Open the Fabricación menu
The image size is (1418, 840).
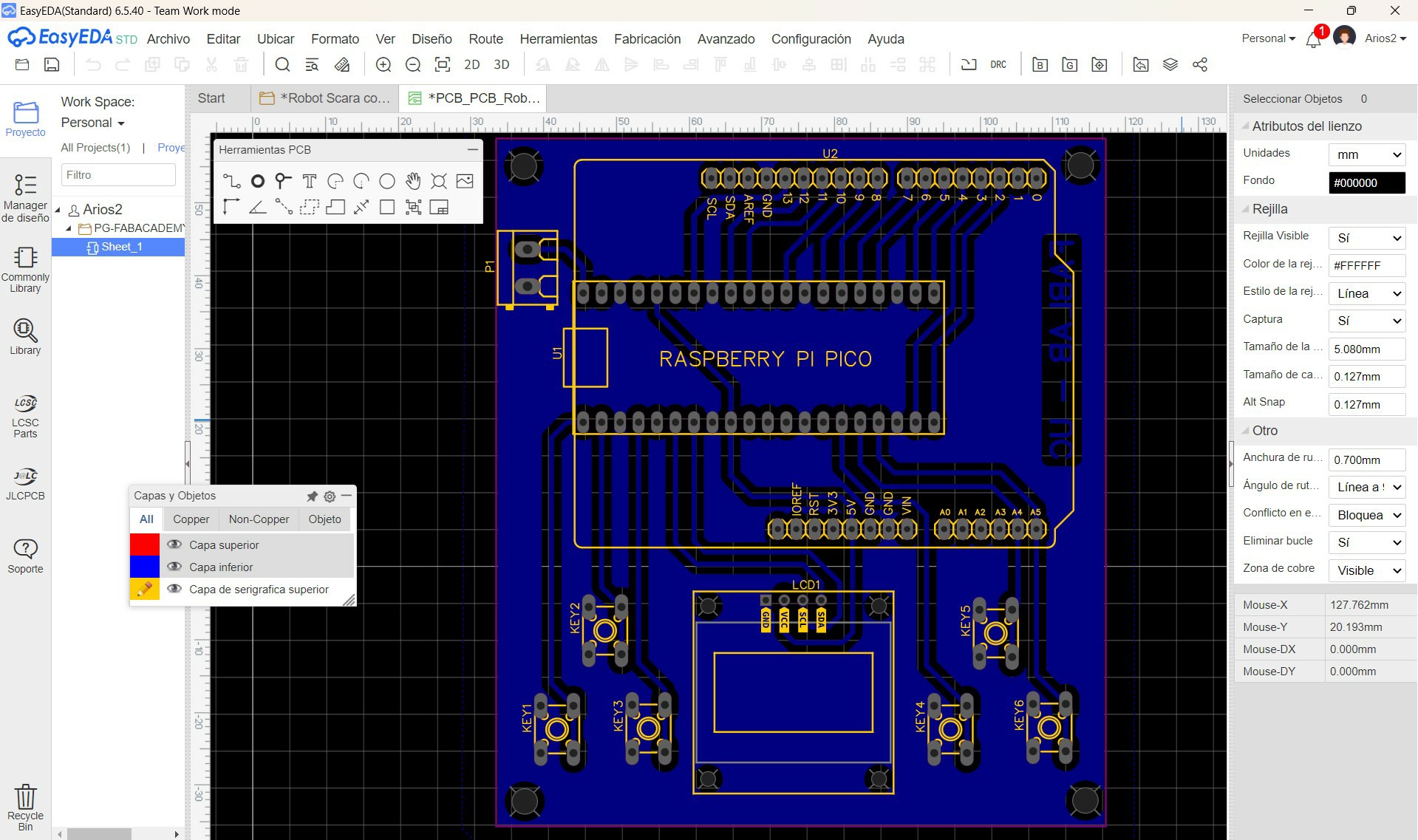click(647, 39)
